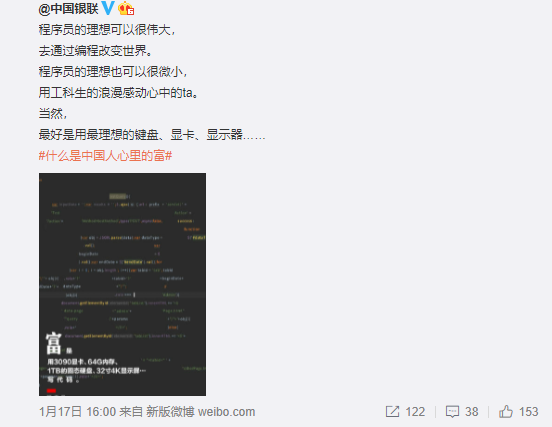Click the like count 153
Viewport: 552px width, 427px height.
coord(529,412)
